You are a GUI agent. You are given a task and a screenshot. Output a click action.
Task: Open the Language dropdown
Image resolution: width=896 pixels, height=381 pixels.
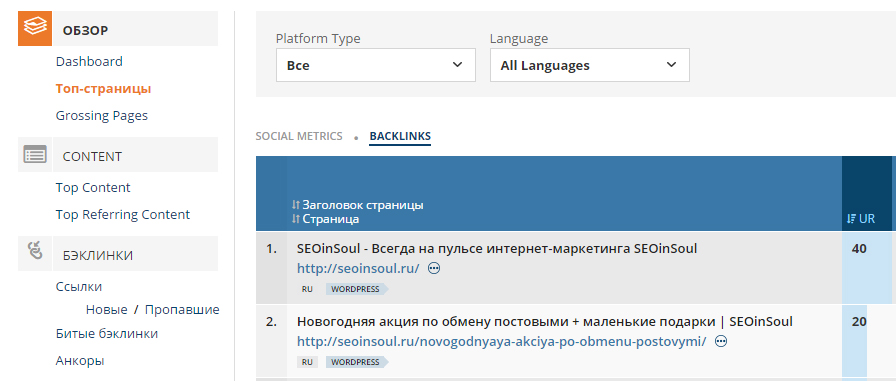[590, 65]
